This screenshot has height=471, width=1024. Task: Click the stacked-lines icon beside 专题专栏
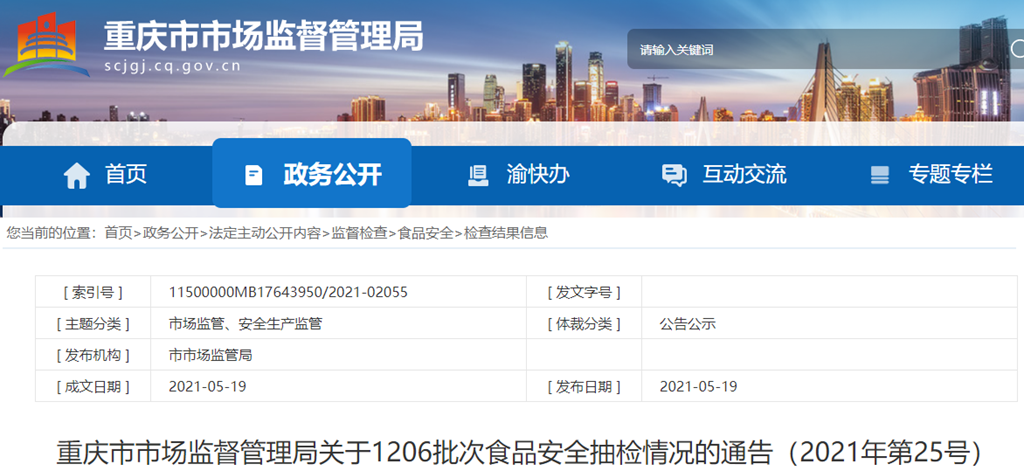tap(880, 176)
